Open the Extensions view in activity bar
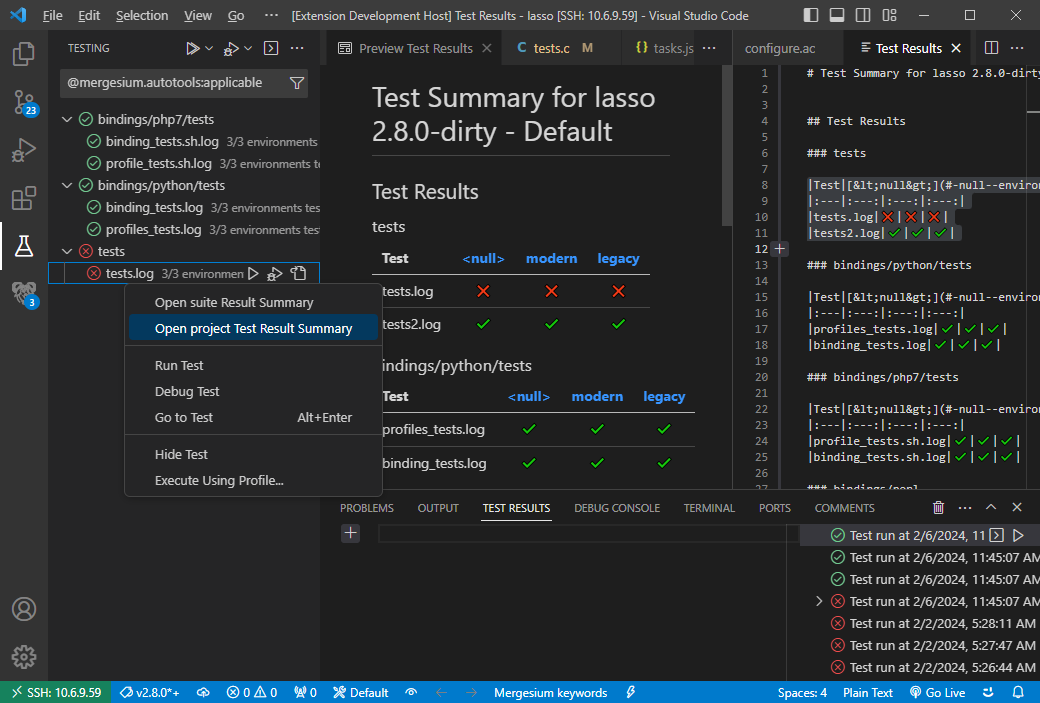 pyautogui.click(x=23, y=199)
